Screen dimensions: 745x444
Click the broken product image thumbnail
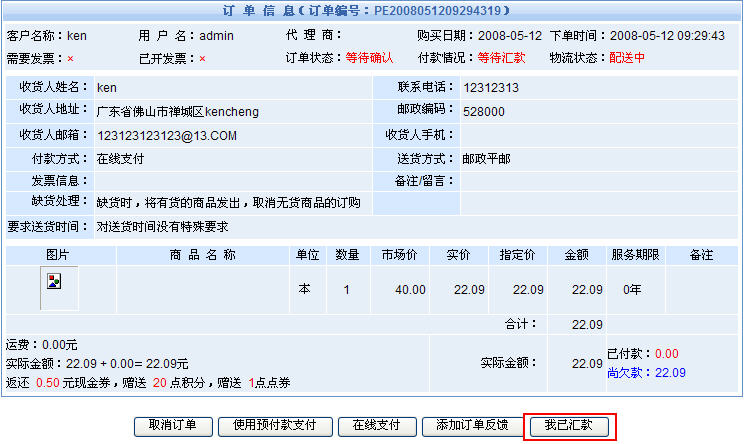pos(54,282)
